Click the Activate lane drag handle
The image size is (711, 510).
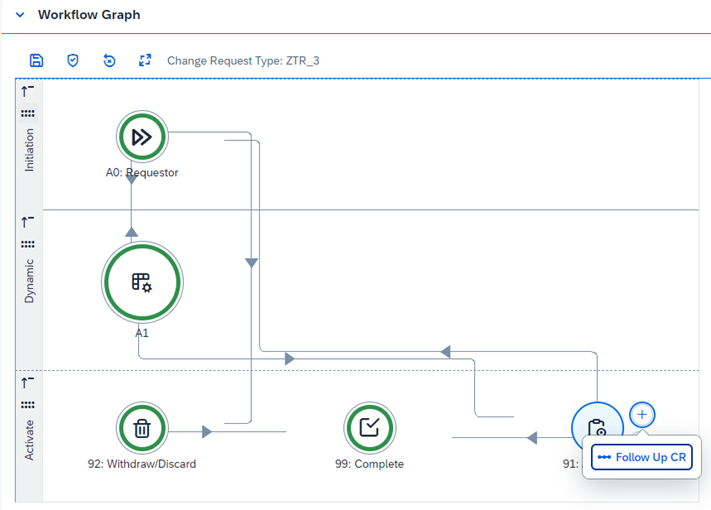tap(28, 405)
